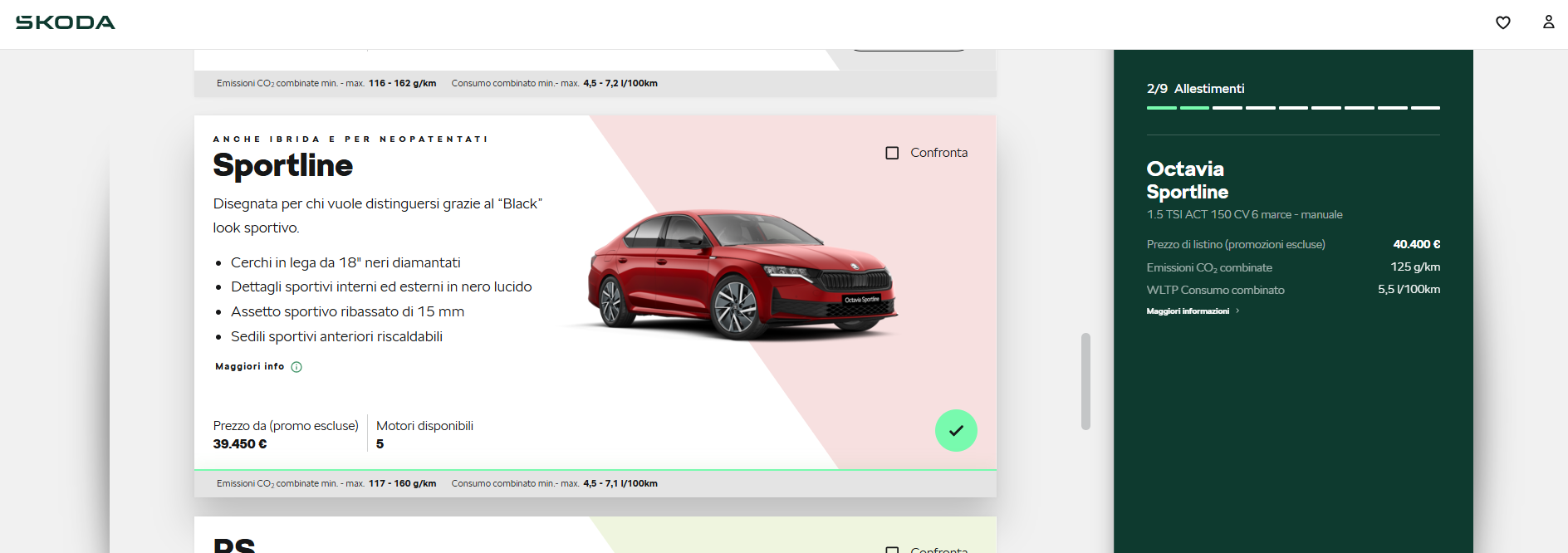Click the 5,5 l/100km consumption value
The width and height of the screenshot is (1568, 553).
point(1409,289)
